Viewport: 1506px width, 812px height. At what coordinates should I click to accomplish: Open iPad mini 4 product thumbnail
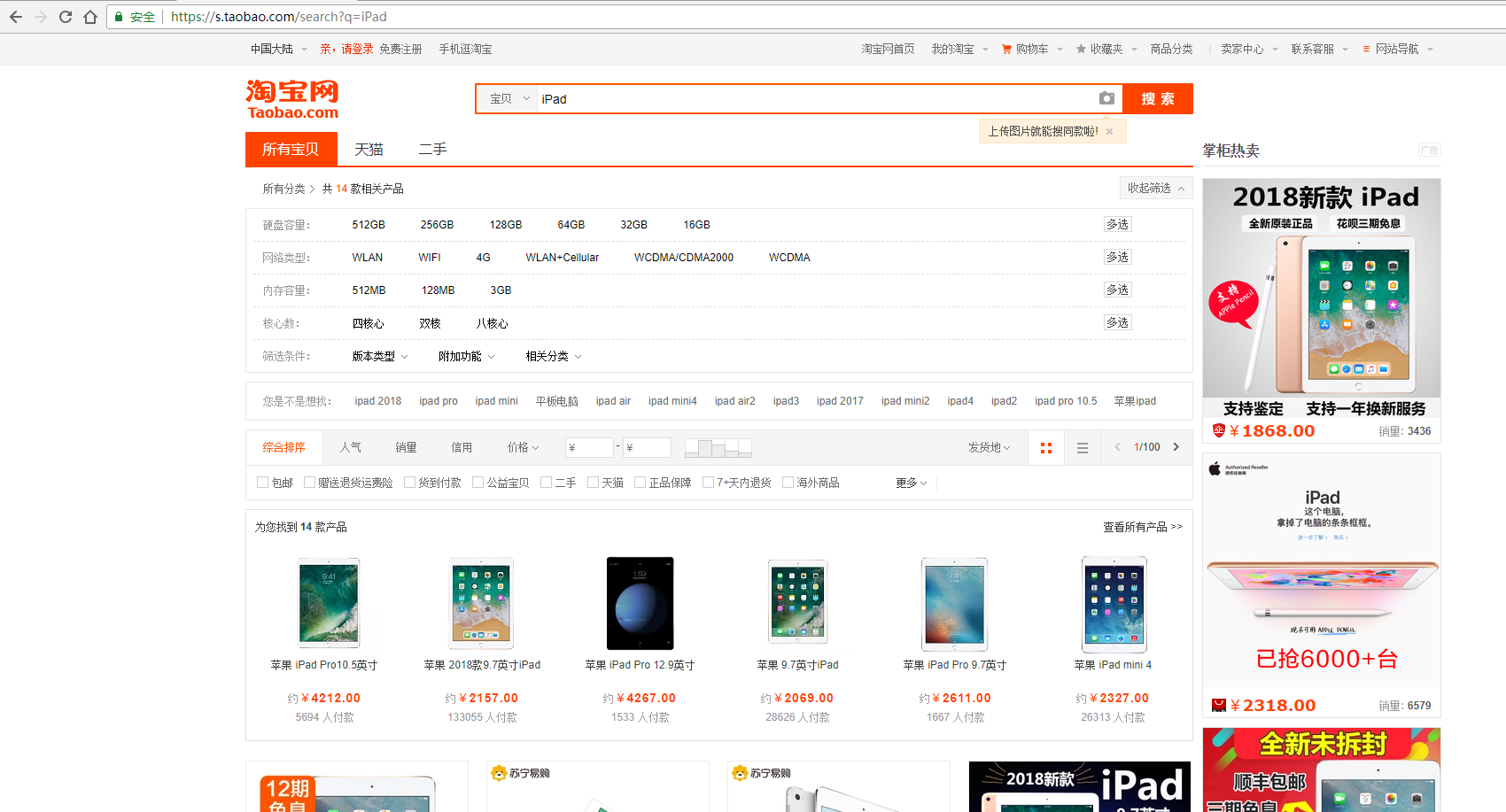(1114, 603)
